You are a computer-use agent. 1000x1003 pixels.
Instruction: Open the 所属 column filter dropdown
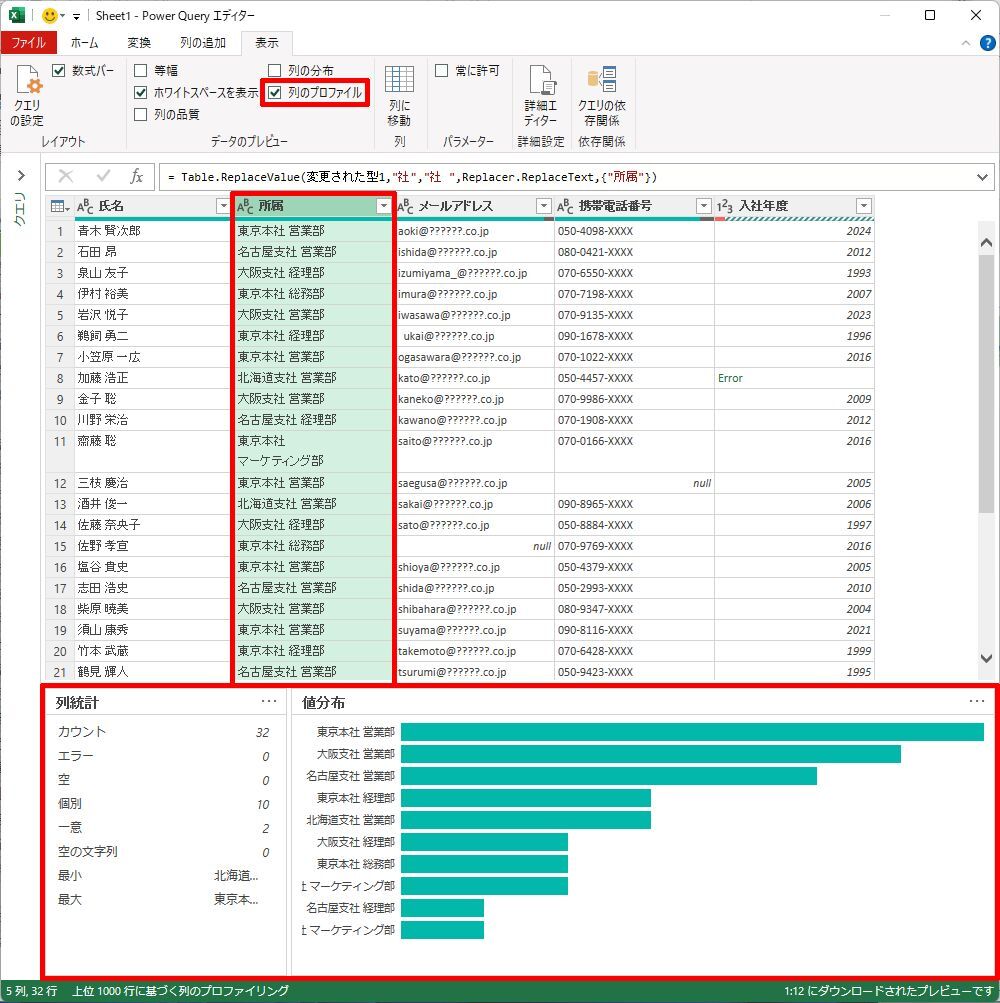point(383,206)
